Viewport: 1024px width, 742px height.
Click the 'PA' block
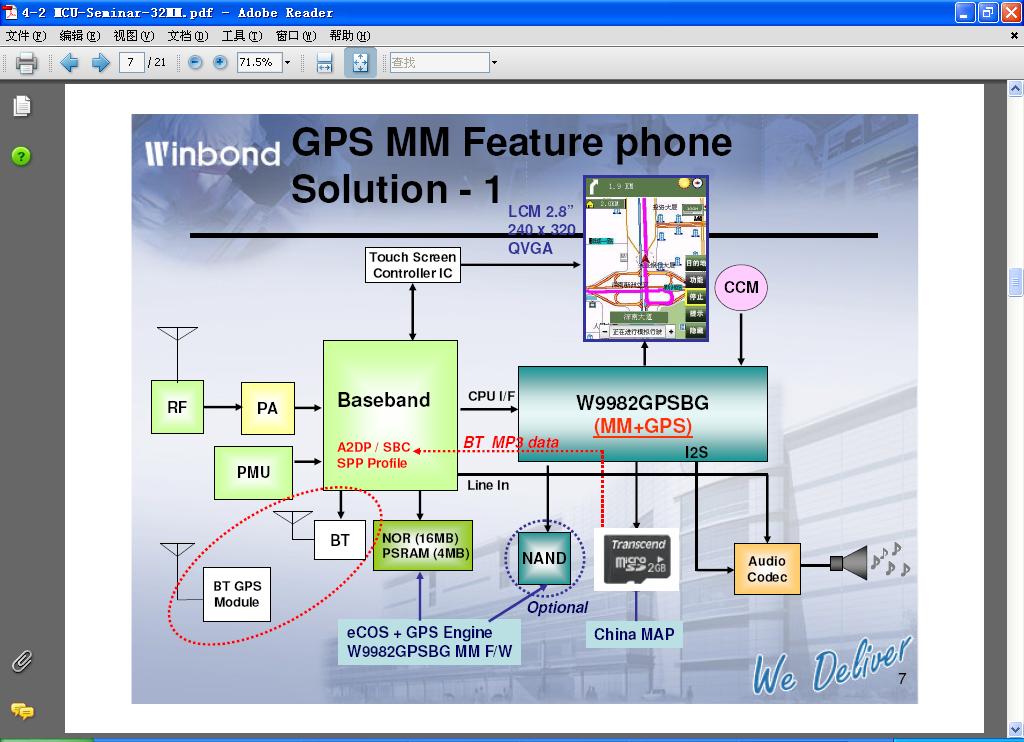(268, 408)
